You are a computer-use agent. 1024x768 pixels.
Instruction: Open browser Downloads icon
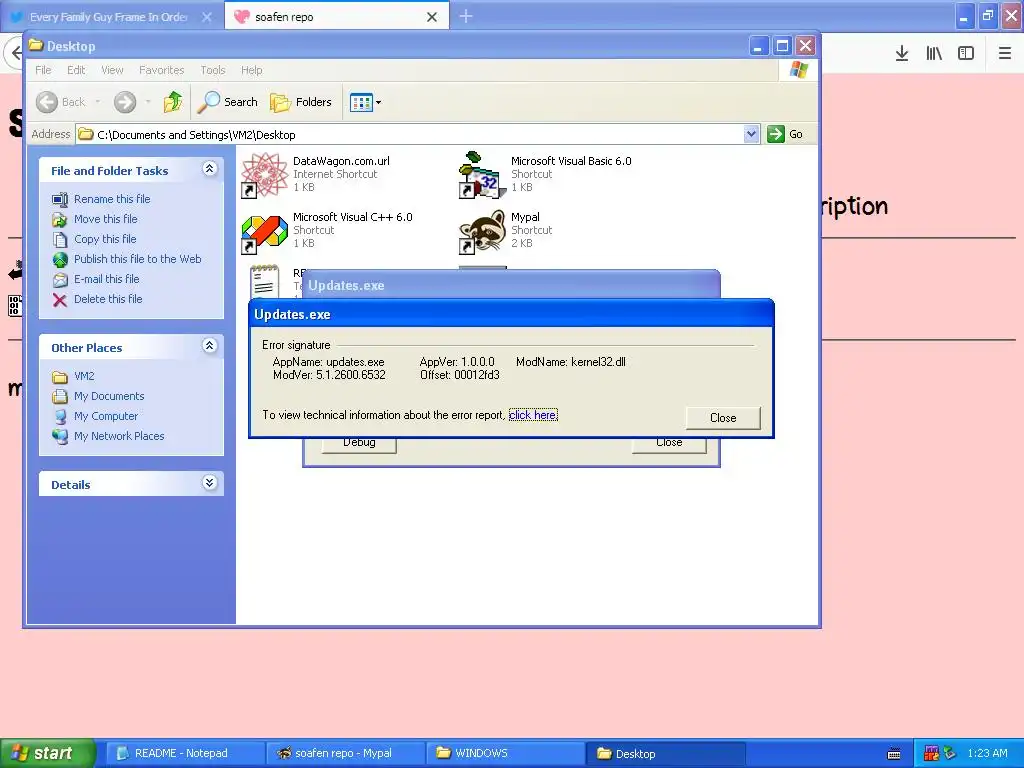[x=902, y=54]
